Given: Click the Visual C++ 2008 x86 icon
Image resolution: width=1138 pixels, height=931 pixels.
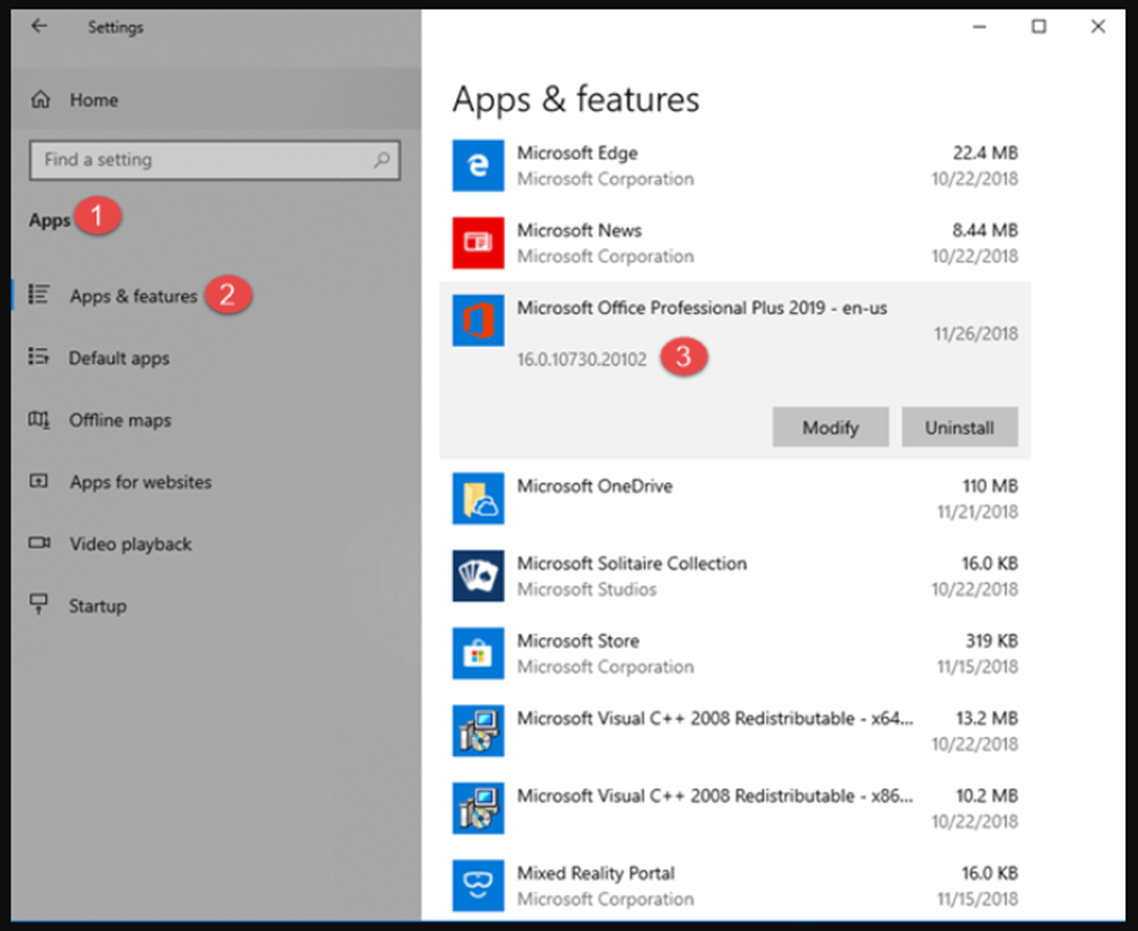Looking at the screenshot, I should click(x=478, y=808).
